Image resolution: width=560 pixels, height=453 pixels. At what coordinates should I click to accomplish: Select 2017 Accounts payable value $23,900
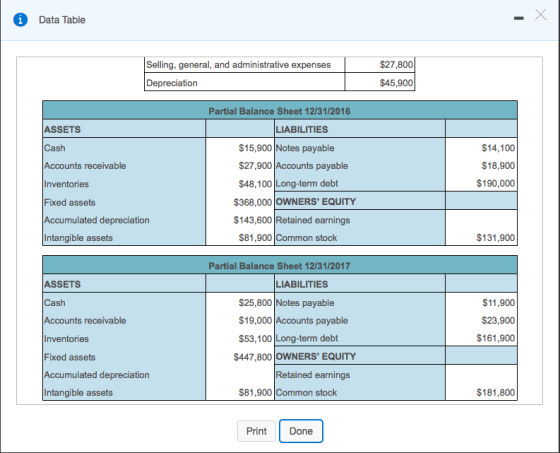(498, 320)
